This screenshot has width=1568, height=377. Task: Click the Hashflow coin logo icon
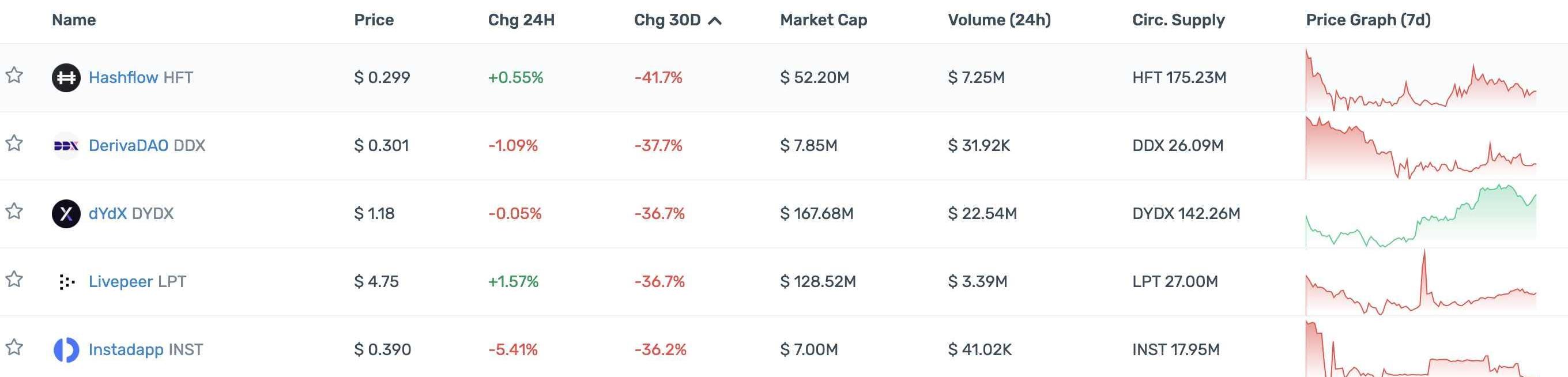[x=66, y=78]
